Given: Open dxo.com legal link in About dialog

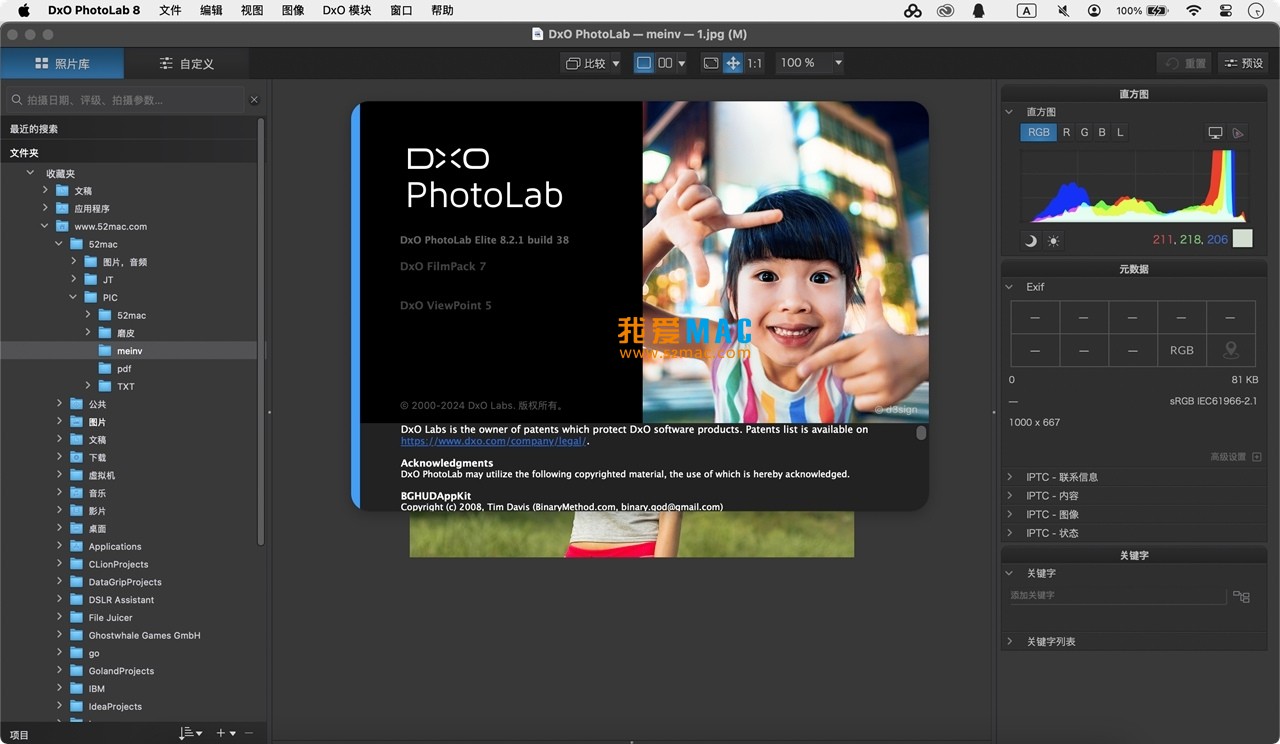Looking at the screenshot, I should click(x=494, y=441).
